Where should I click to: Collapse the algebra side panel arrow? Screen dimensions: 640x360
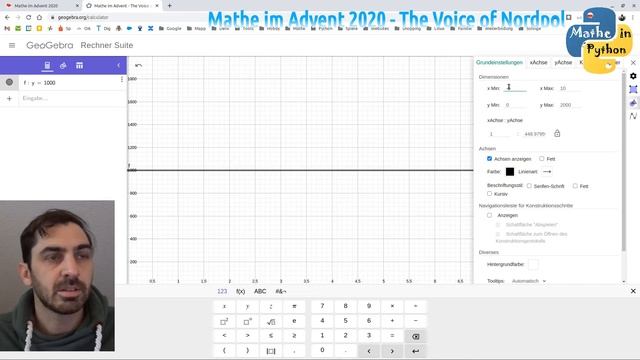(x=118, y=65)
